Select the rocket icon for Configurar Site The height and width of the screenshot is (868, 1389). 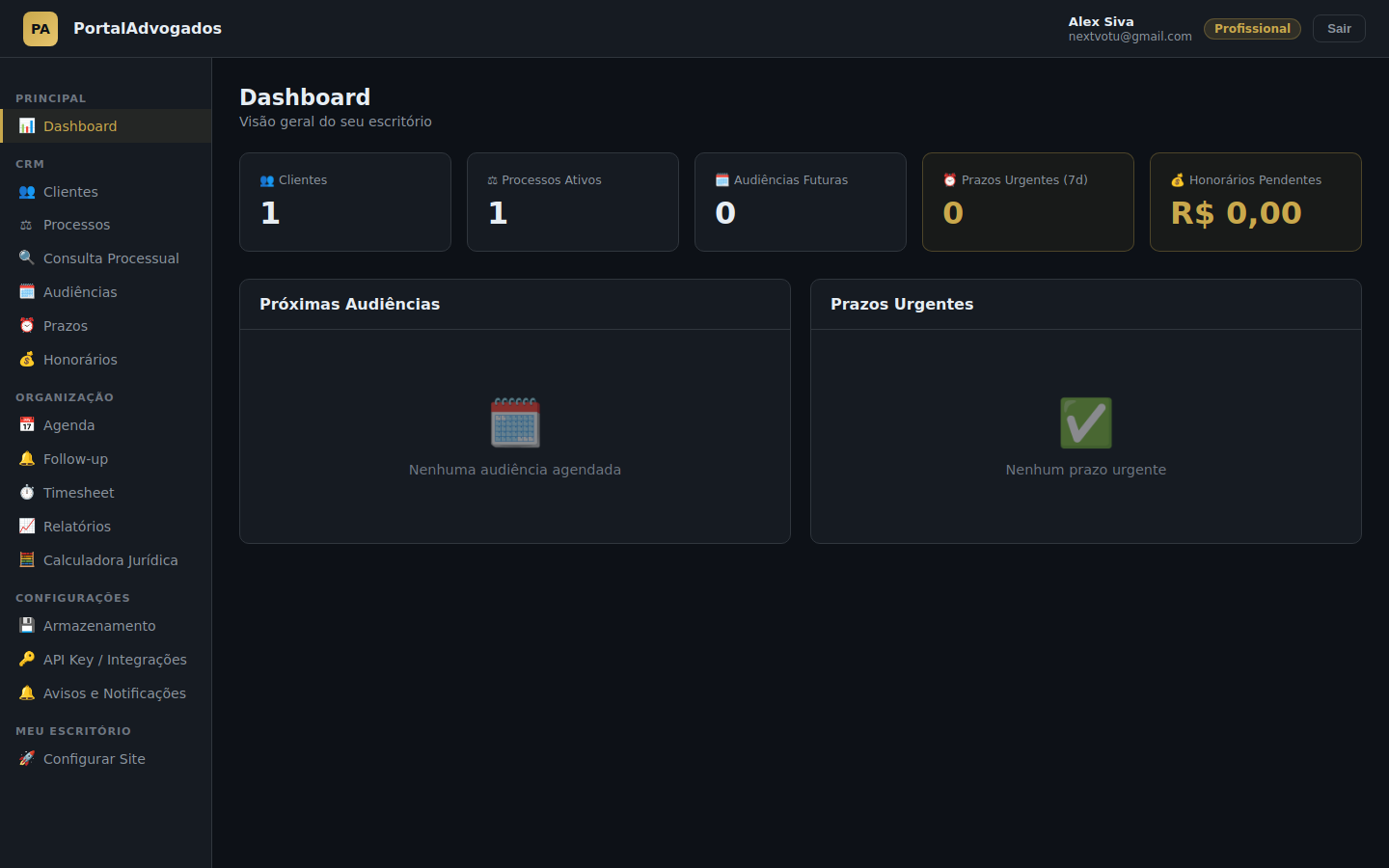tap(26, 758)
